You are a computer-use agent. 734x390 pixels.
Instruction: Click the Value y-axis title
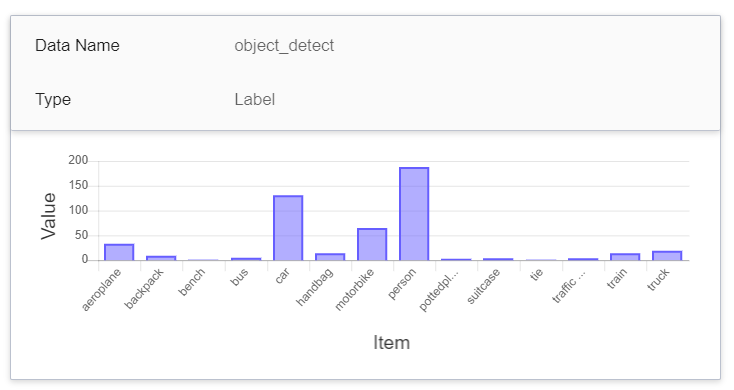coord(48,216)
